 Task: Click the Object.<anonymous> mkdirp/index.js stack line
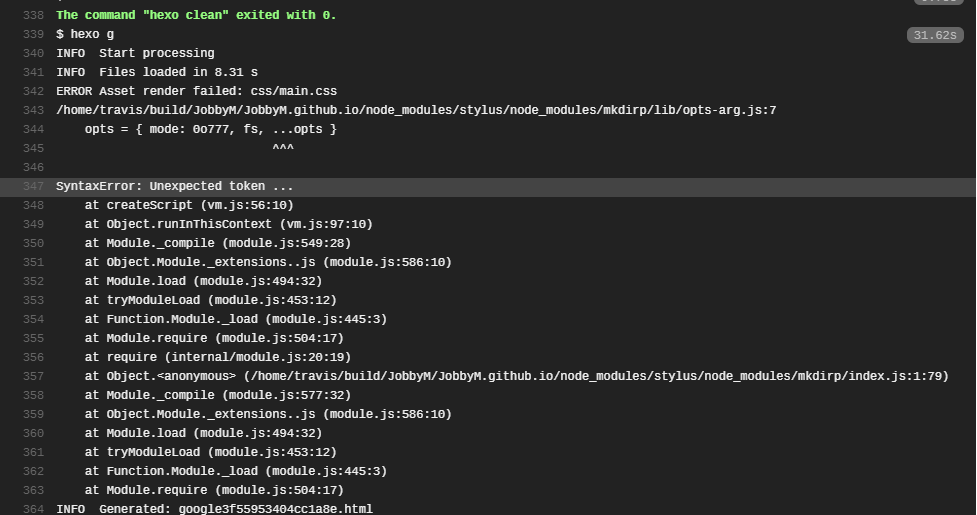pos(516,376)
